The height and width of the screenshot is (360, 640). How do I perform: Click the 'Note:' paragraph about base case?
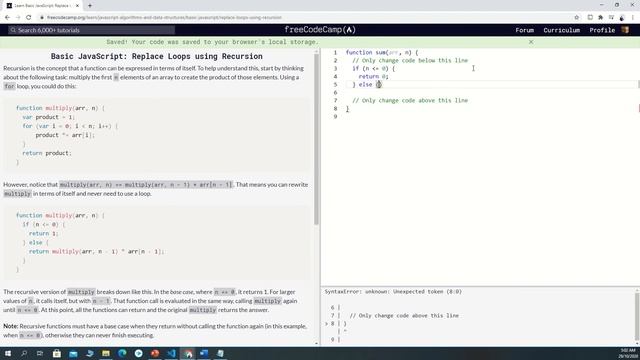click(156, 331)
